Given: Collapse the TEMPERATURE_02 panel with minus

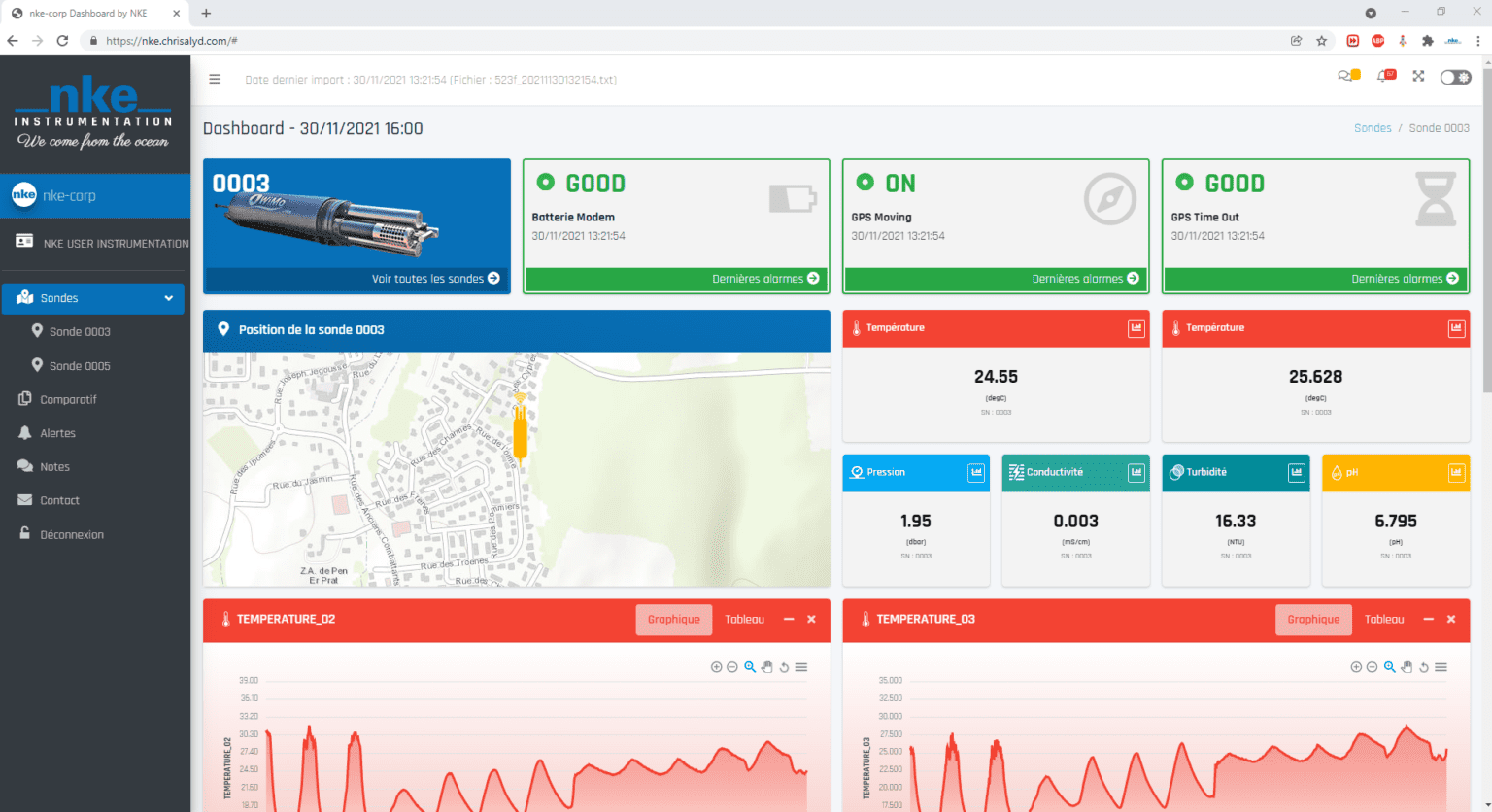Looking at the screenshot, I should click(789, 620).
